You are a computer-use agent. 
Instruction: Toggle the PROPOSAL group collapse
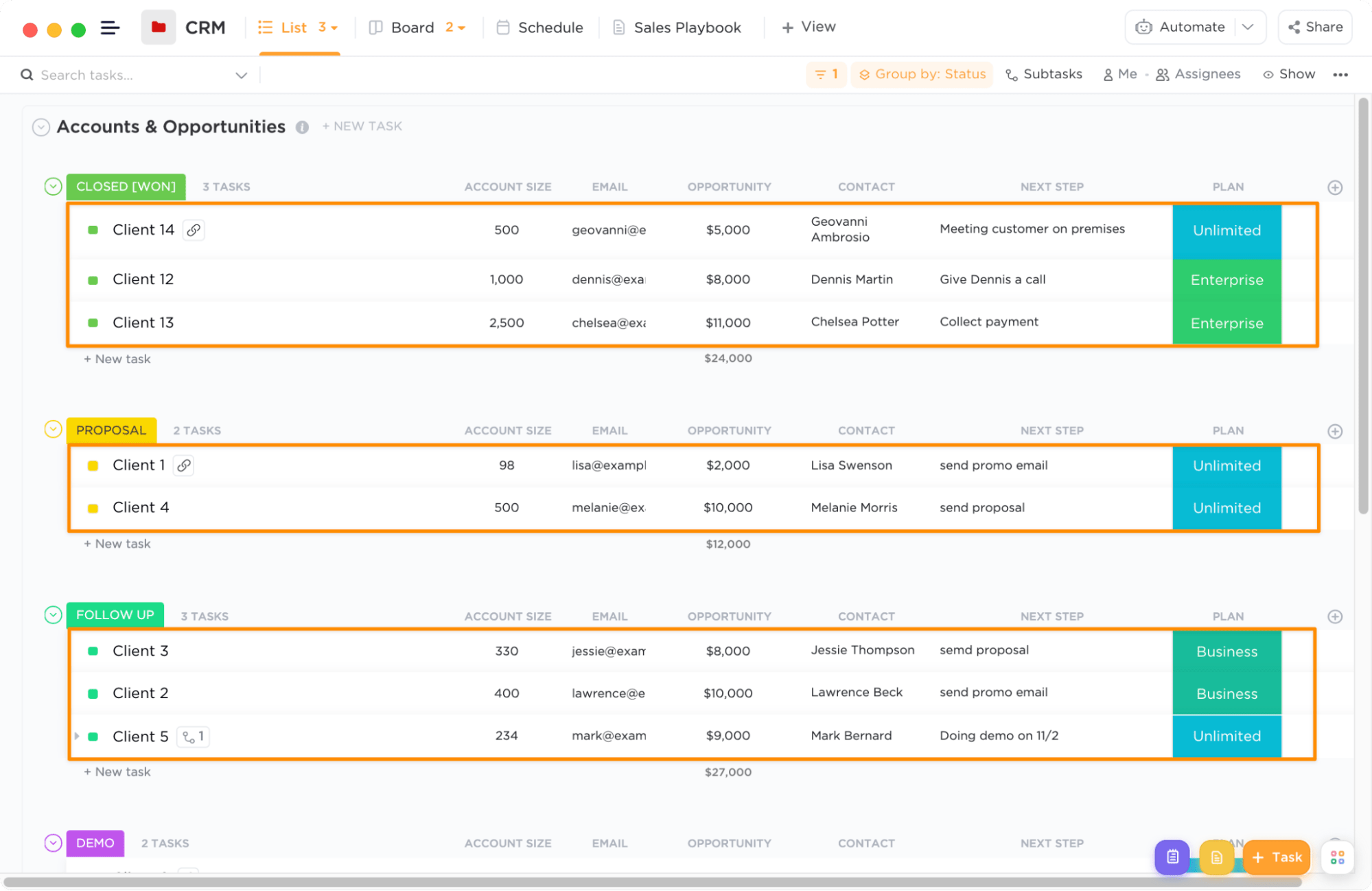(51, 430)
